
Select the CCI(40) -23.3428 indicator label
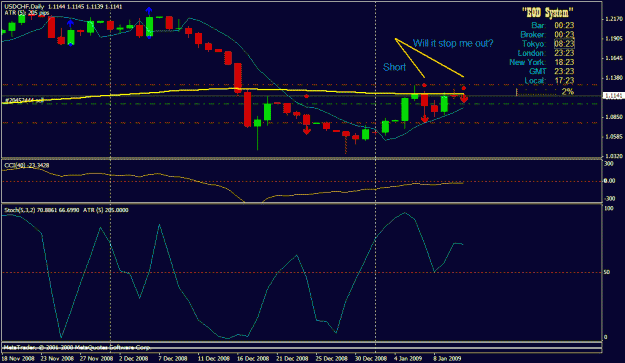27,165
